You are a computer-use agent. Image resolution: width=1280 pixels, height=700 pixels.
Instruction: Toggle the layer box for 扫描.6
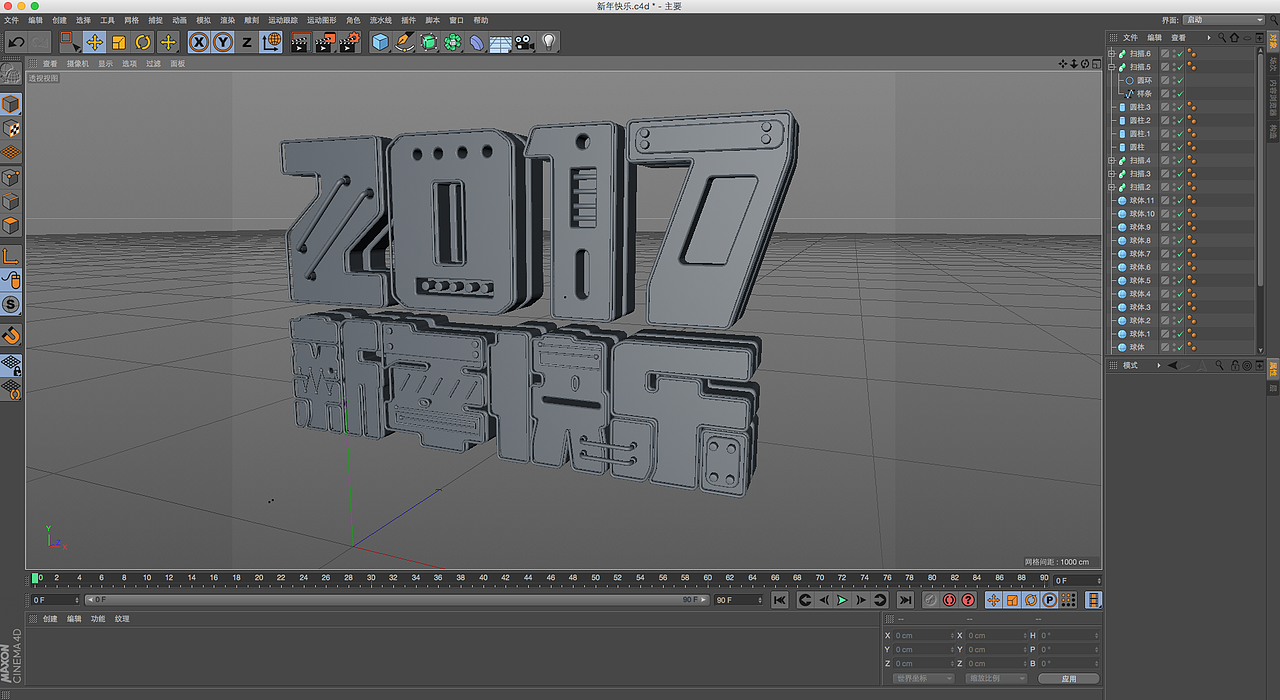(x=1165, y=53)
